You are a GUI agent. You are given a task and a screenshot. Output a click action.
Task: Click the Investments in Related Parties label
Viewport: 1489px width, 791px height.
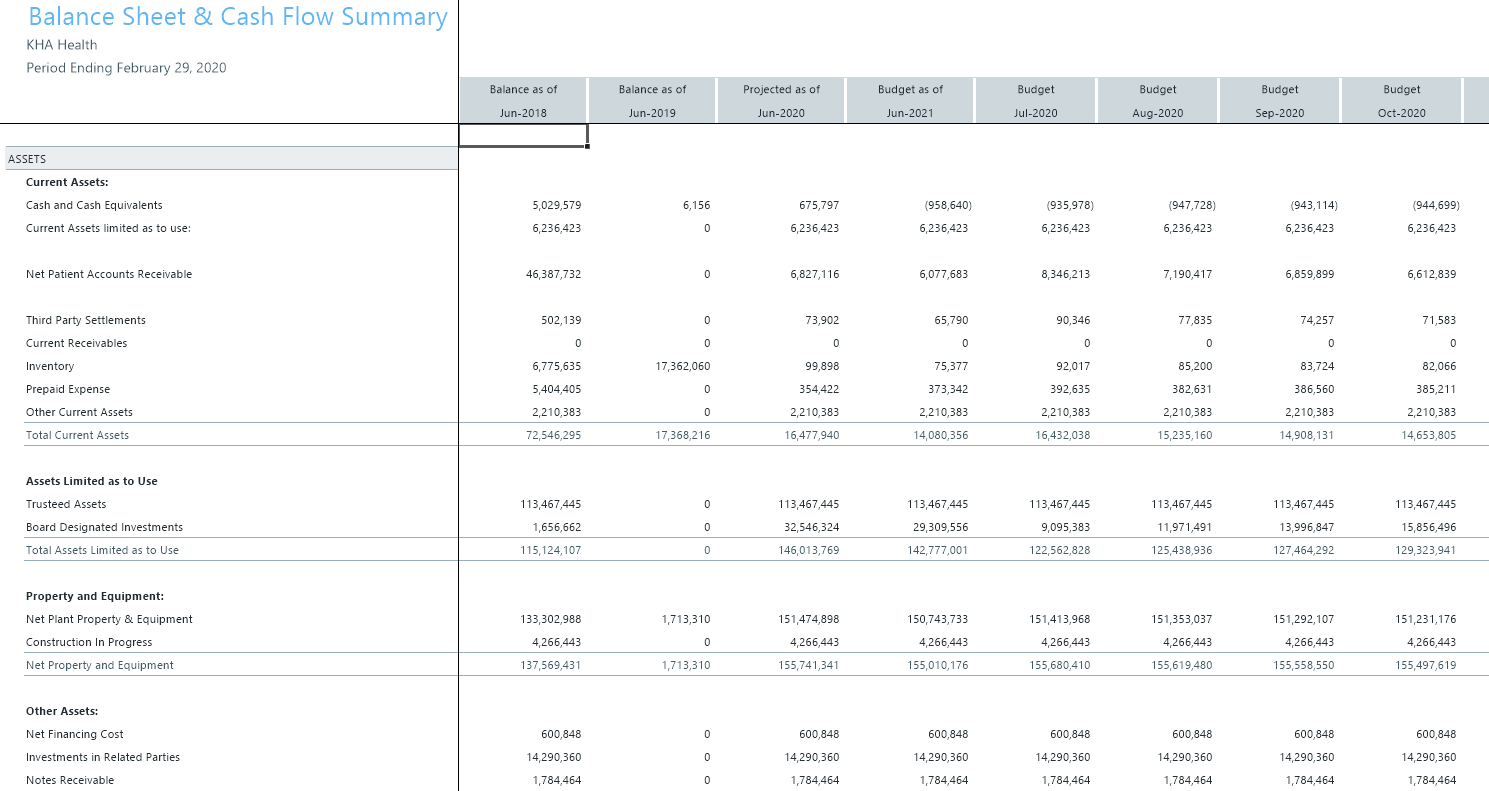pyautogui.click(x=103, y=757)
